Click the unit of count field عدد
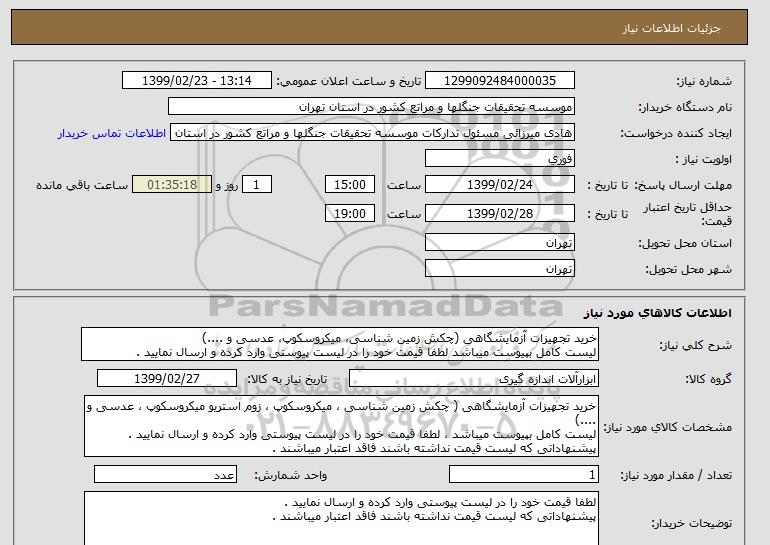 (165, 475)
